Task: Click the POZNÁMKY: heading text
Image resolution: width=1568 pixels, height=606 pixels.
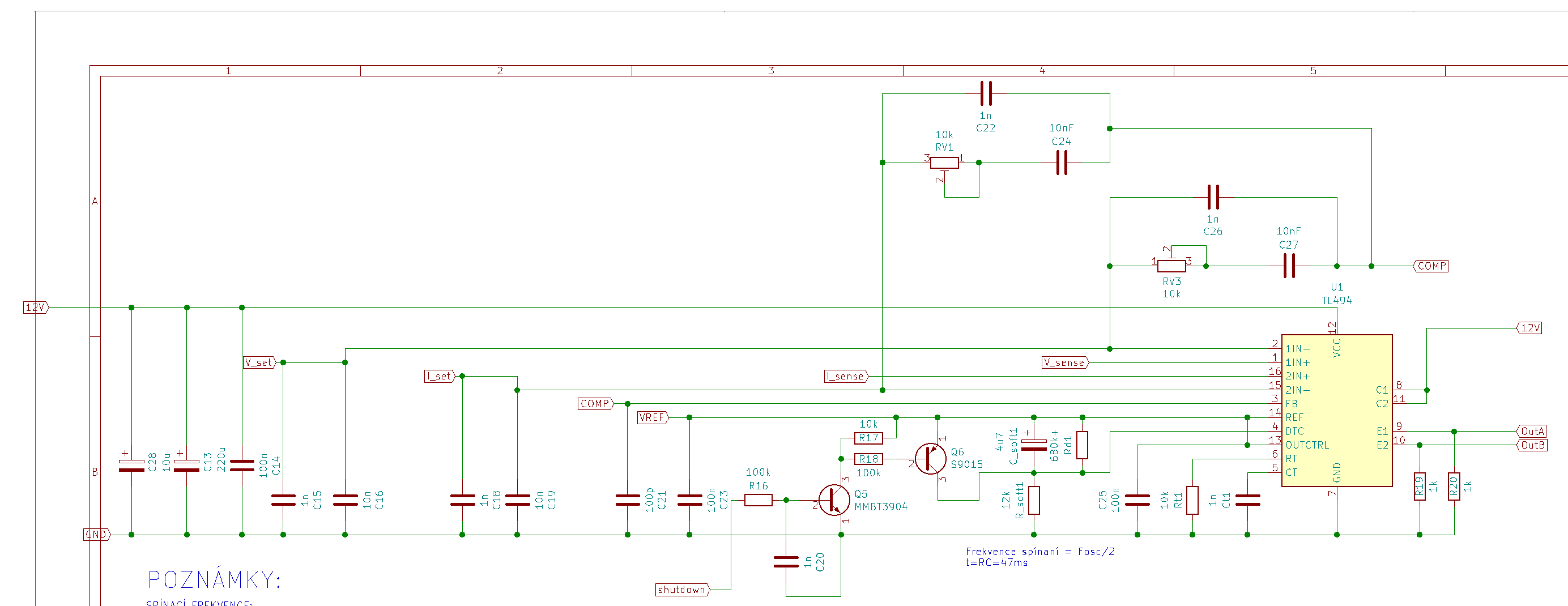Action: coord(214,580)
